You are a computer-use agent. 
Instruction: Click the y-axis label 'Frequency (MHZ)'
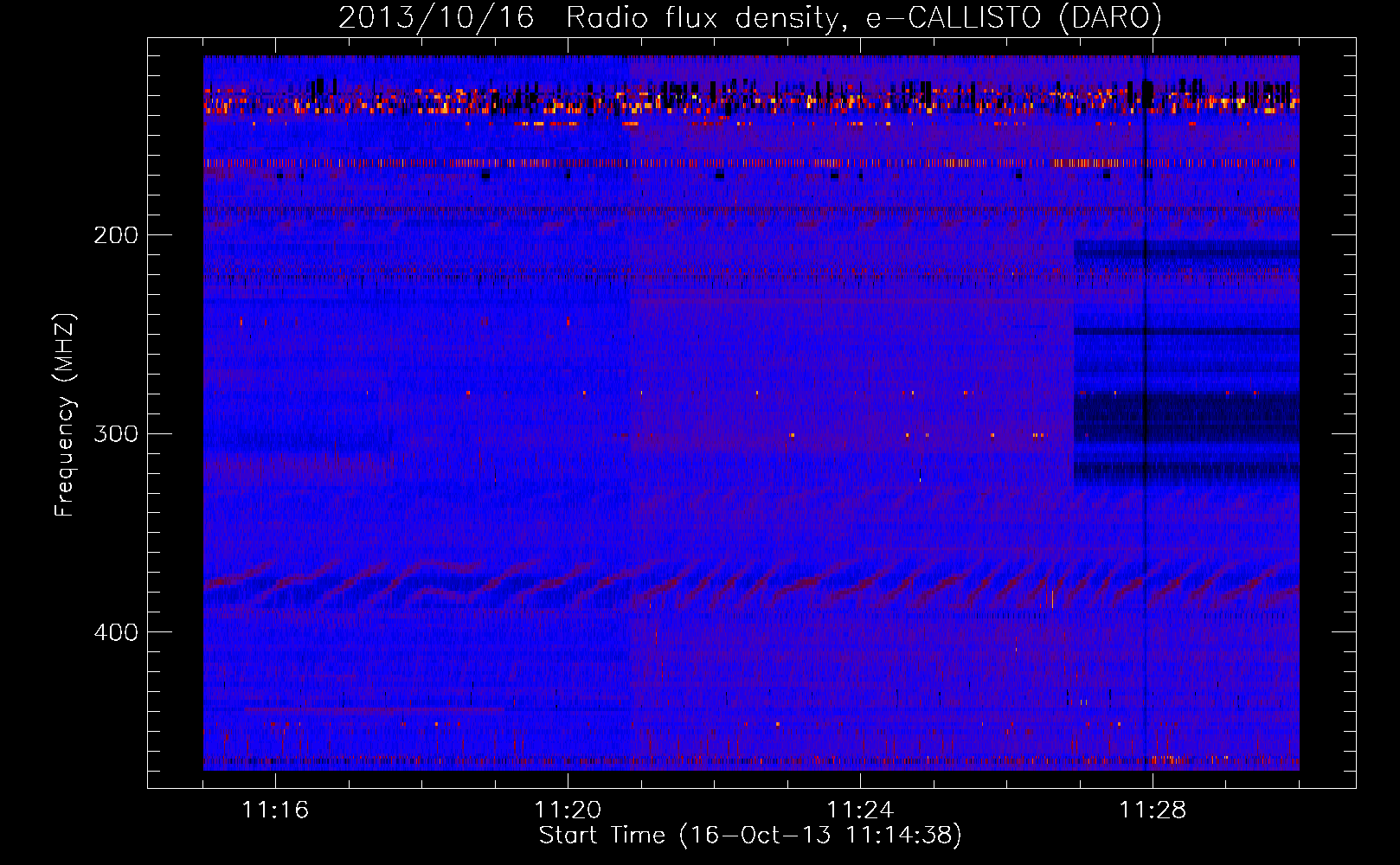point(65,415)
